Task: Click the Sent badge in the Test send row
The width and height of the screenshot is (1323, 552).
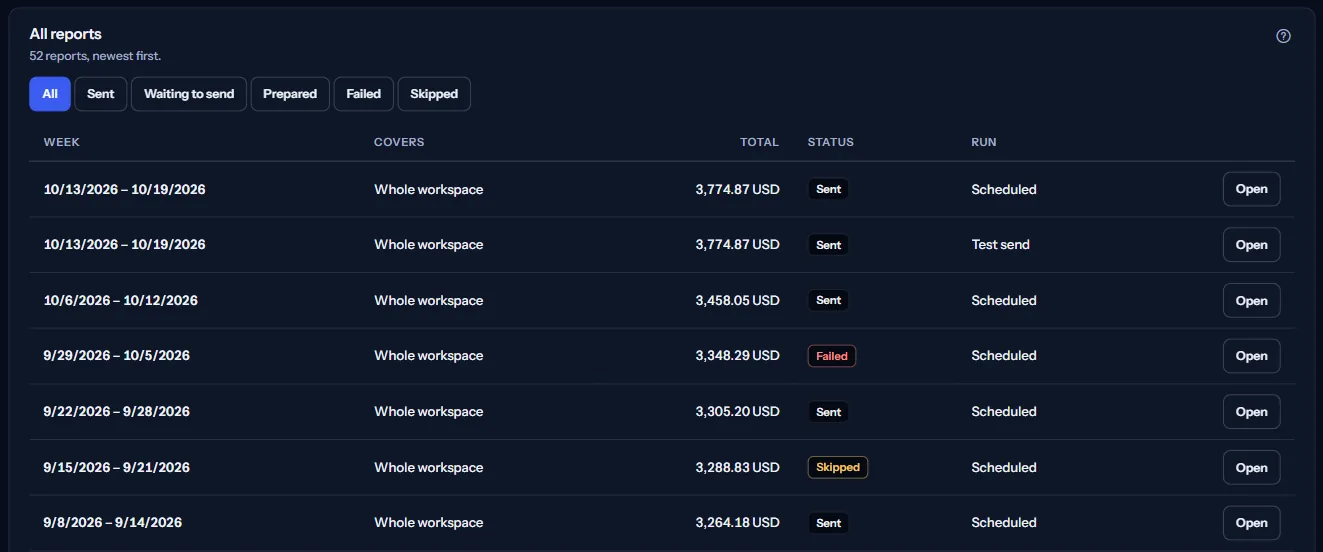Action: tap(828, 245)
